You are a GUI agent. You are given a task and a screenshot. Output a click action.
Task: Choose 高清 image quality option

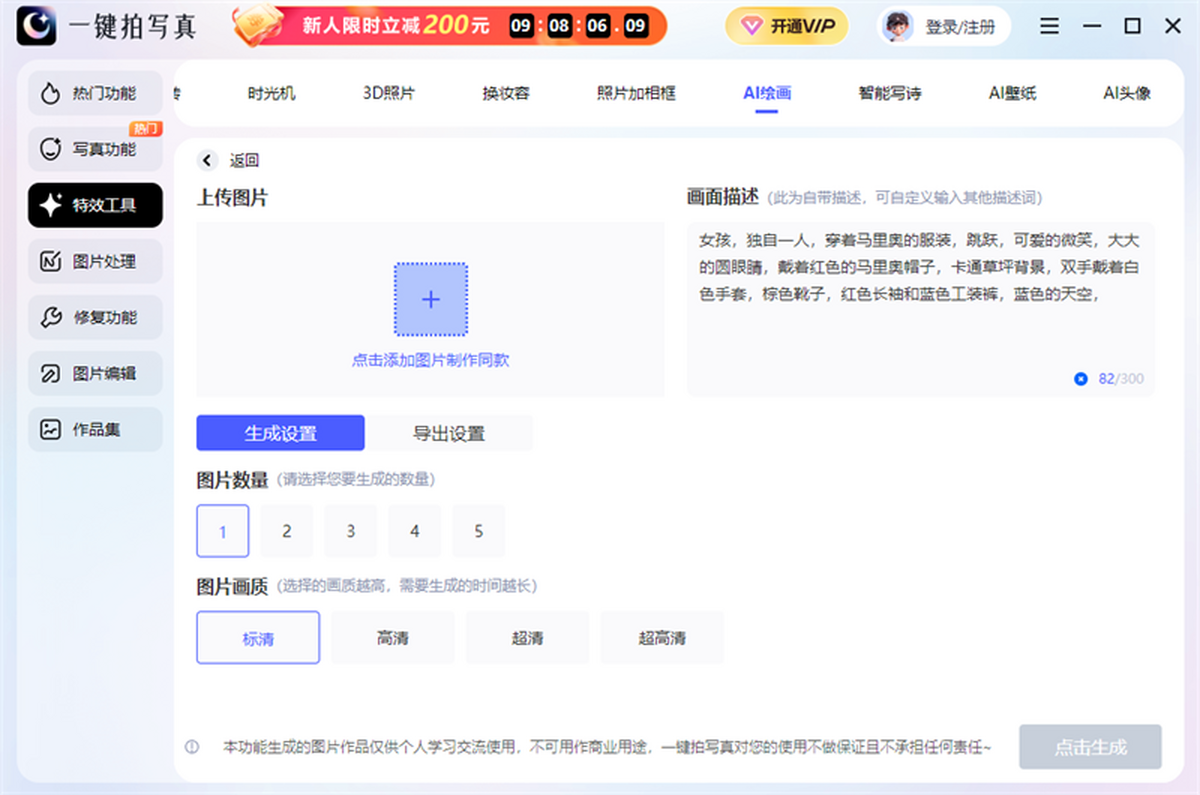pos(393,638)
